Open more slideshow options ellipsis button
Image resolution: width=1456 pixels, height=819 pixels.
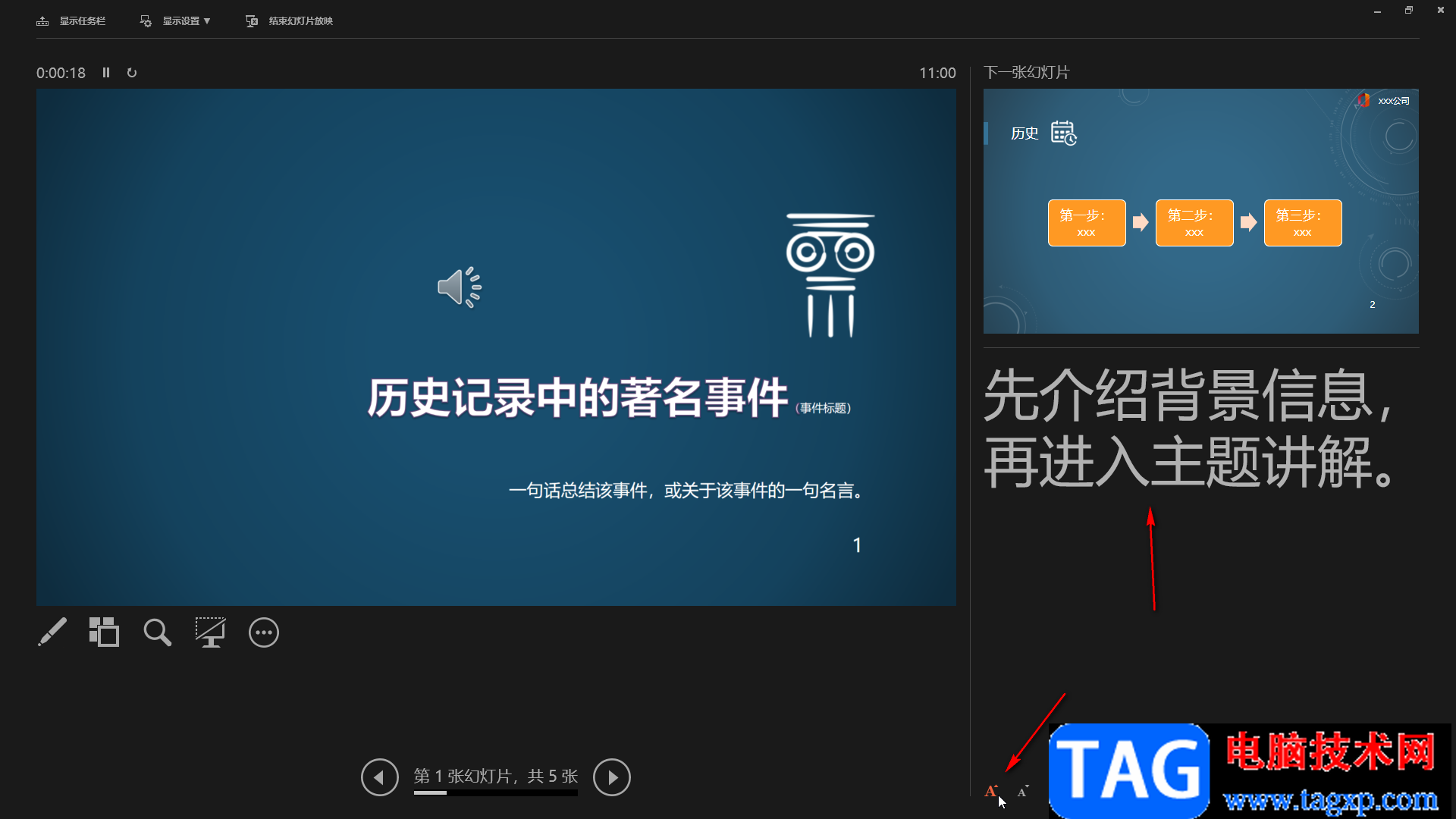pyautogui.click(x=264, y=632)
